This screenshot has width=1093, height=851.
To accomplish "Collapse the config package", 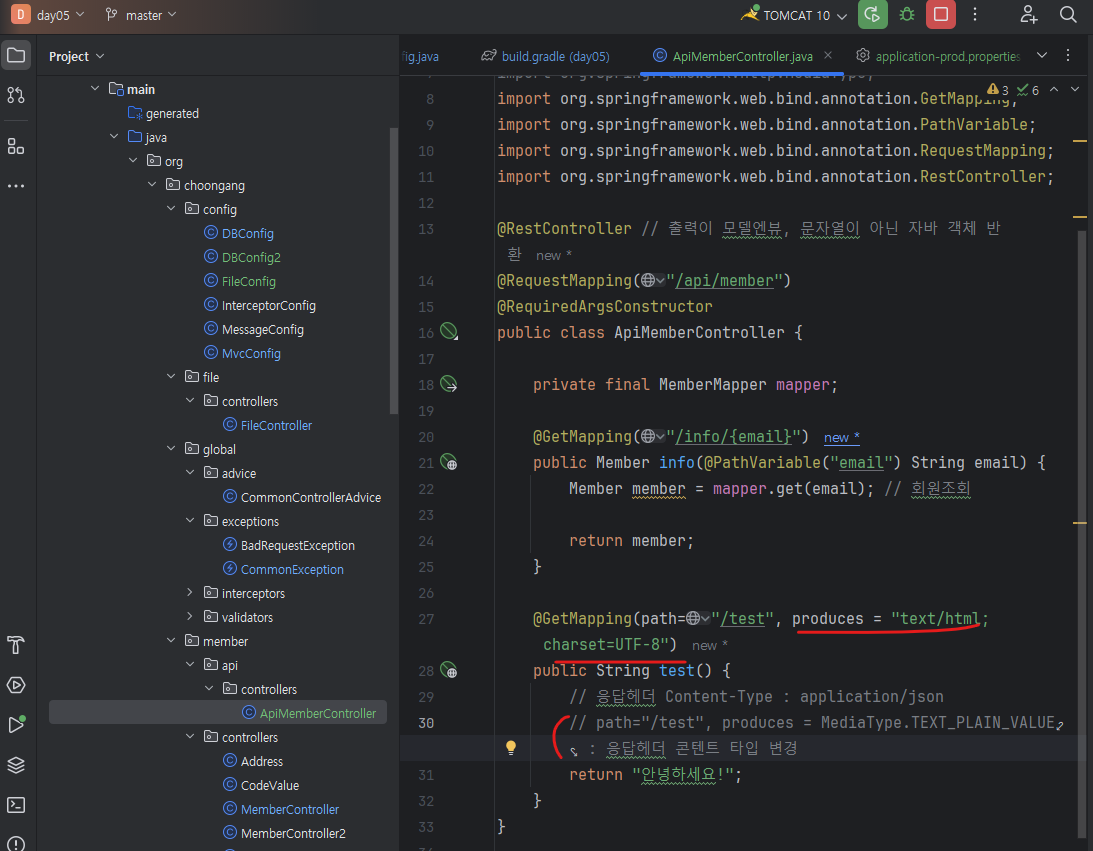I will click(x=171, y=208).
